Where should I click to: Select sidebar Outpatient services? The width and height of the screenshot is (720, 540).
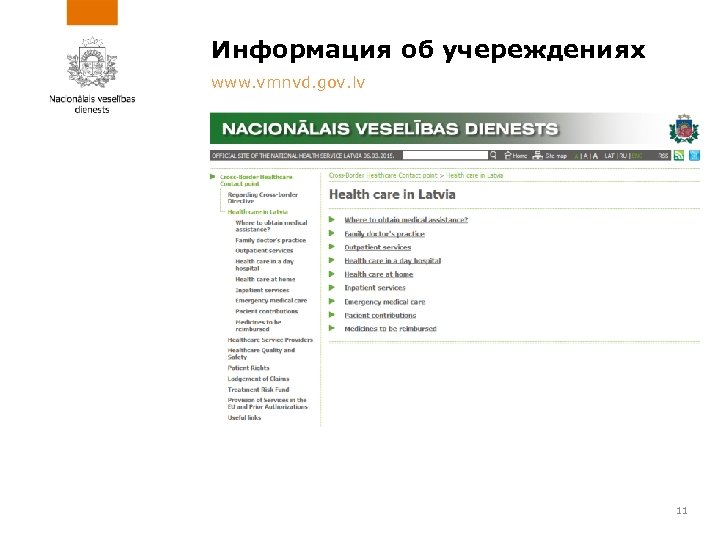tap(264, 251)
